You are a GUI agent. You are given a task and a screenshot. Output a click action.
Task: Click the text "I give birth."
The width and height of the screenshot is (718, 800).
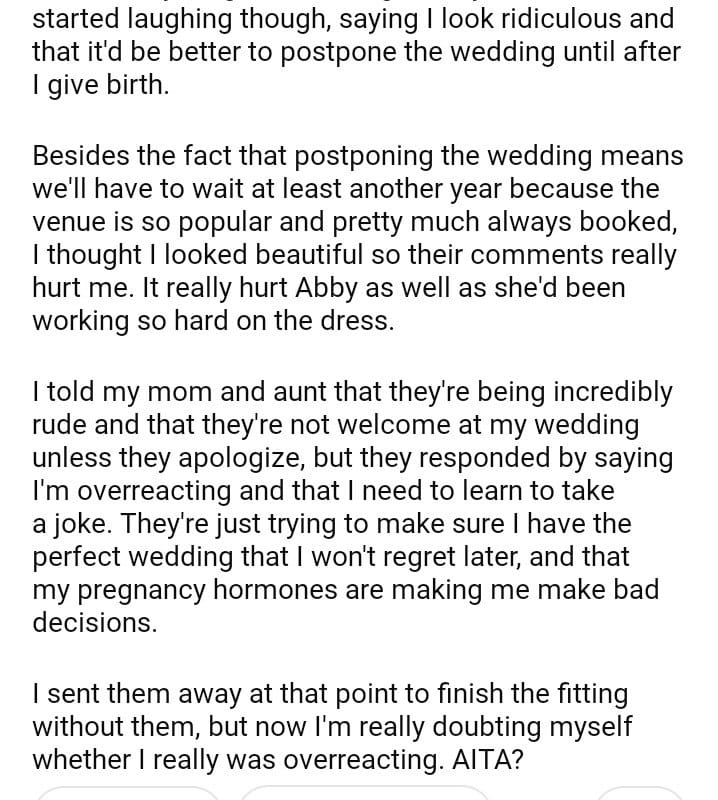[x=100, y=85]
